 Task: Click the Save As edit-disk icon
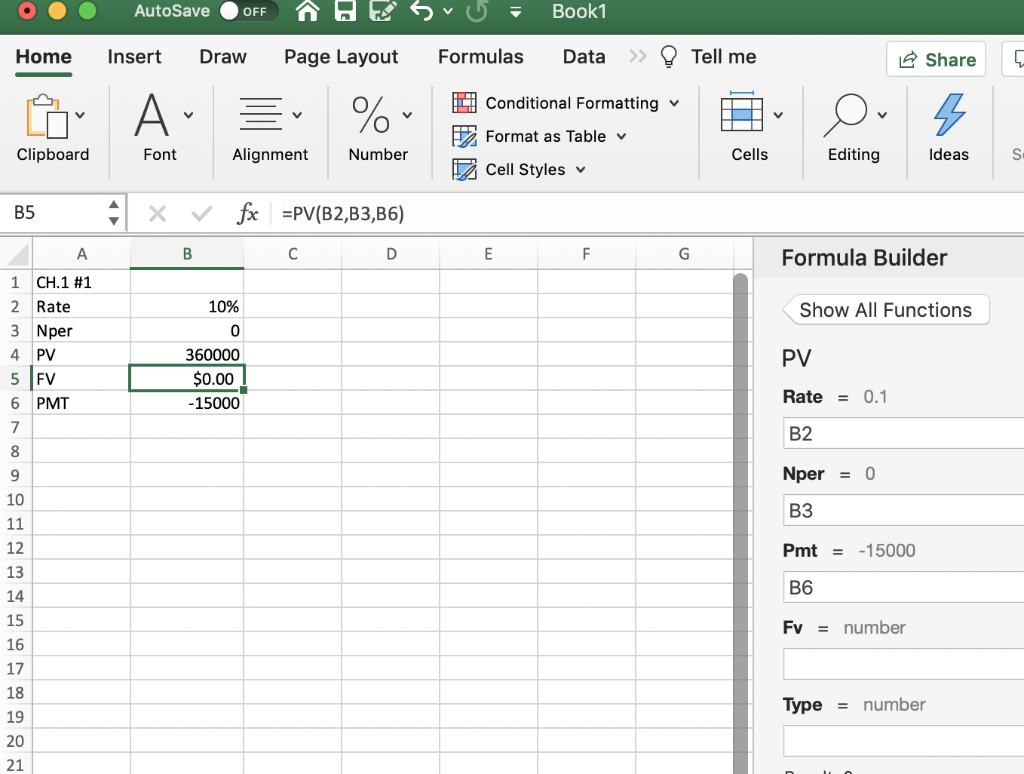(x=383, y=11)
